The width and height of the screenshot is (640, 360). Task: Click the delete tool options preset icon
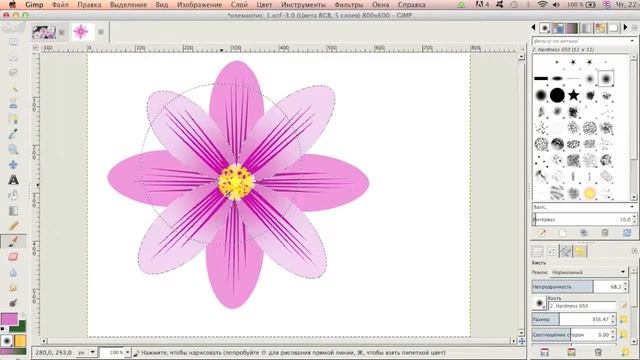(x=598, y=352)
